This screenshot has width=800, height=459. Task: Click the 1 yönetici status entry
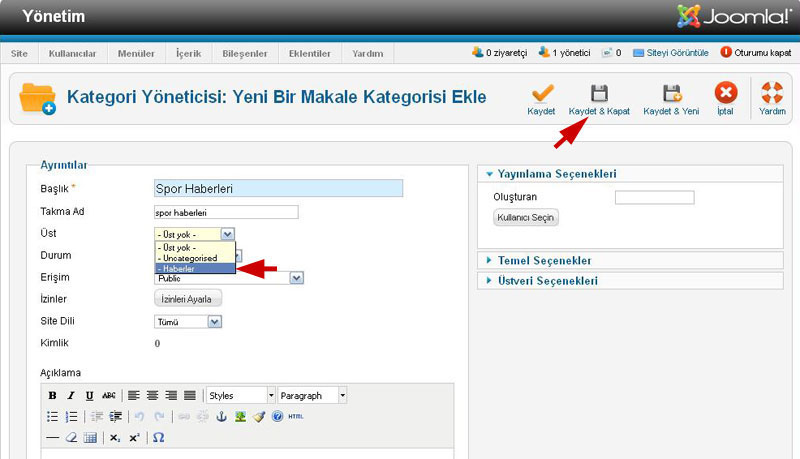(x=564, y=53)
